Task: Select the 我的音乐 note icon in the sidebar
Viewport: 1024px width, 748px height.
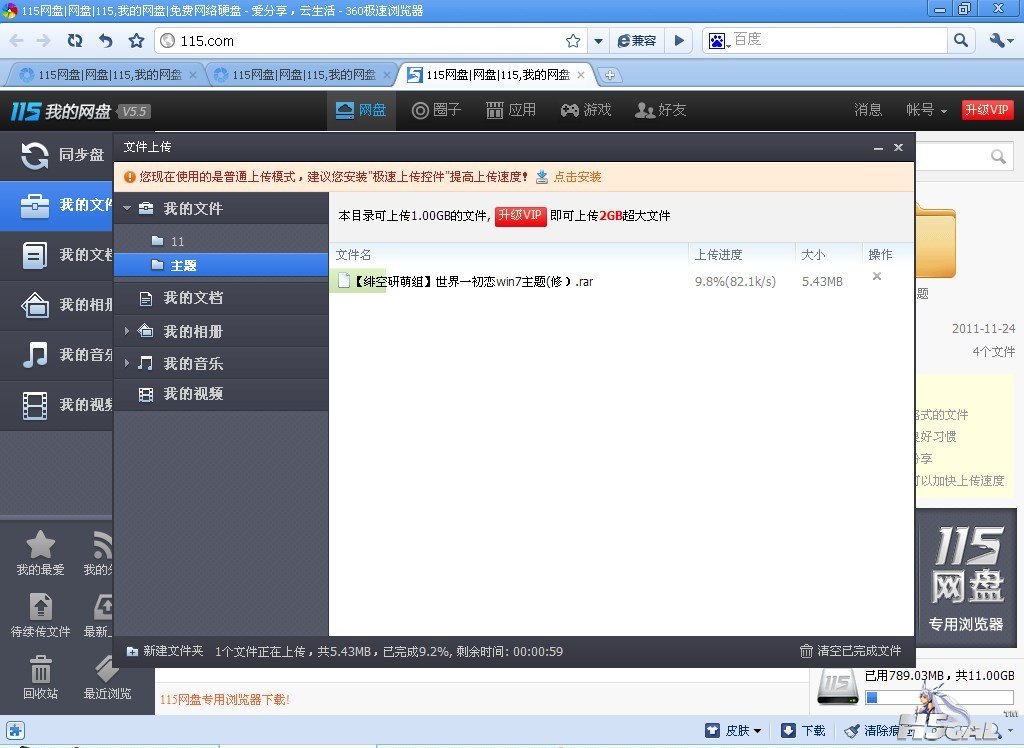Action: pyautogui.click(x=35, y=355)
